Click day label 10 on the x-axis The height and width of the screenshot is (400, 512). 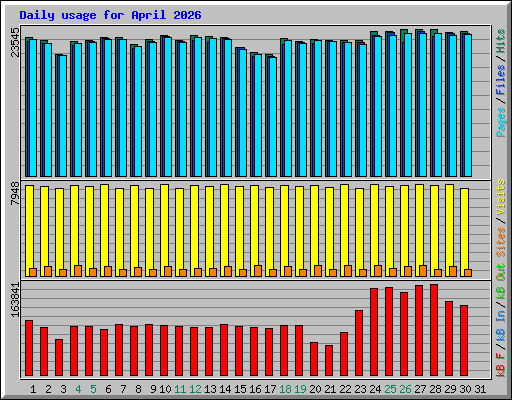165,389
